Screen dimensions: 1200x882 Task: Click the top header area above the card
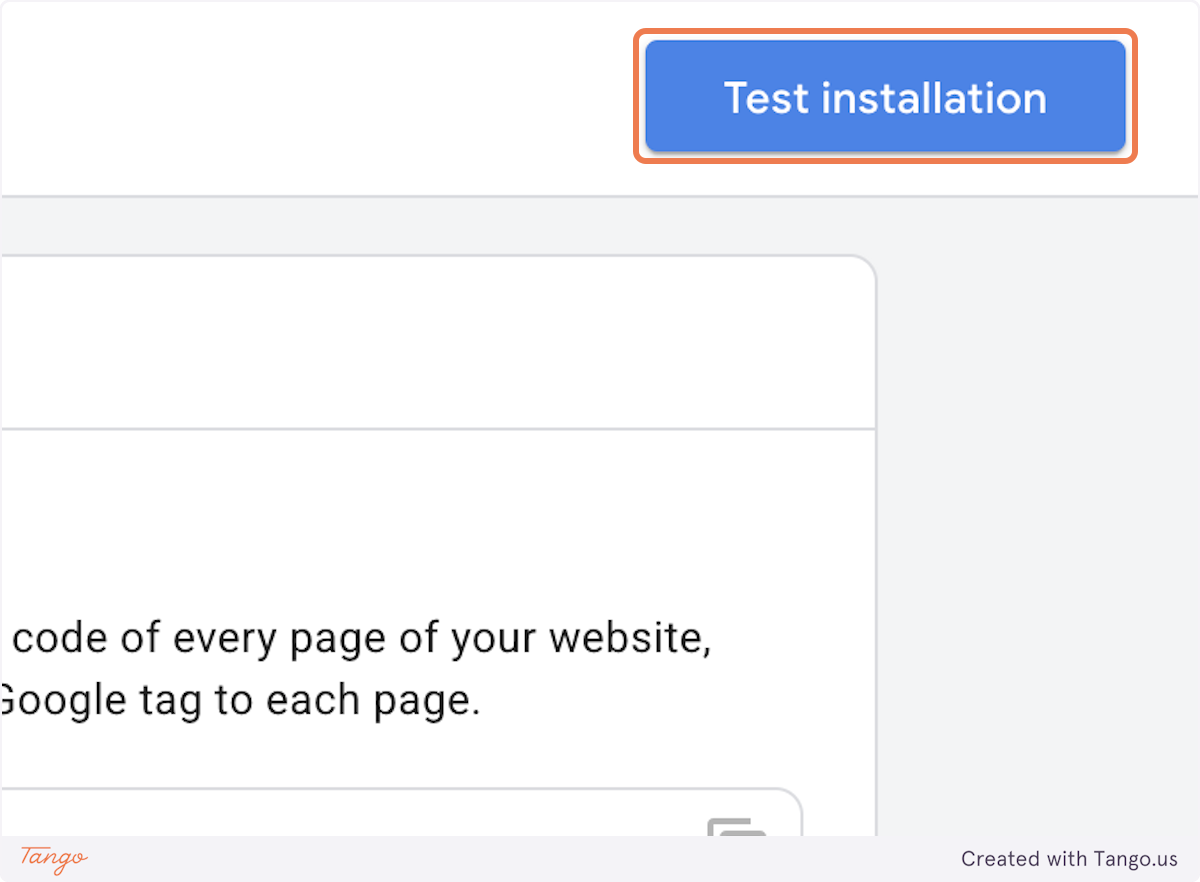(x=300, y=96)
